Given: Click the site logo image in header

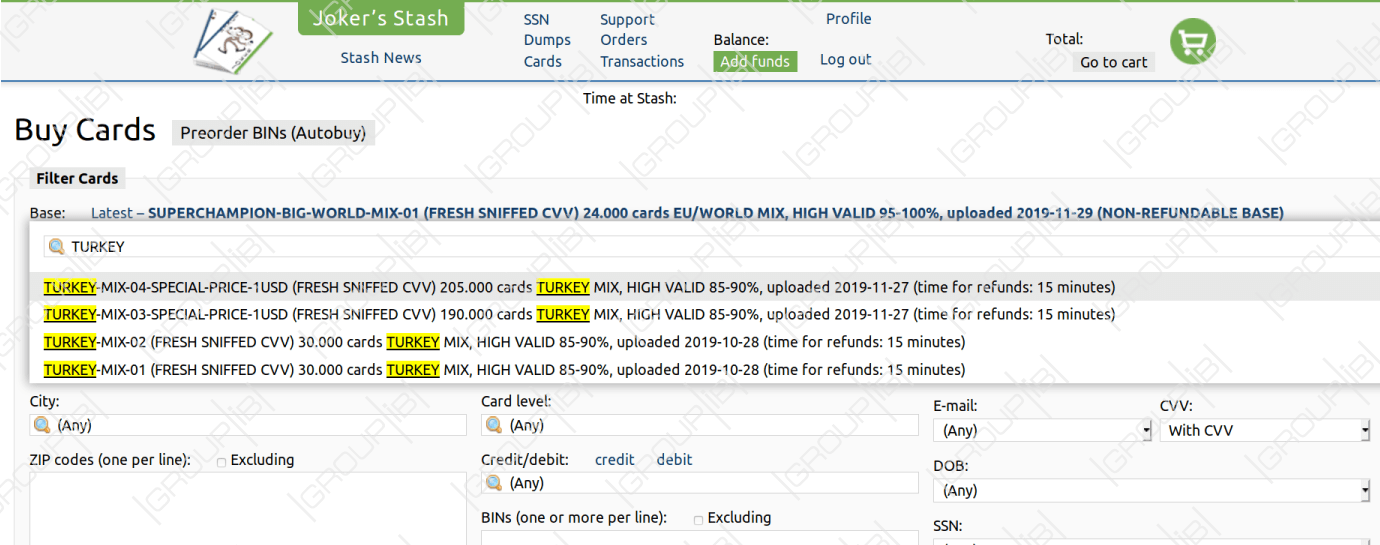Looking at the screenshot, I should tap(233, 42).
